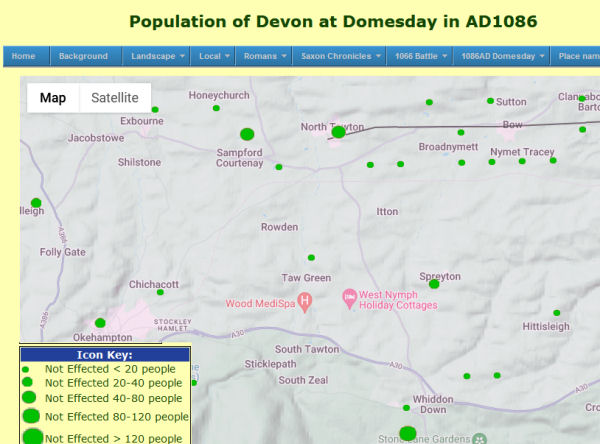This screenshot has height=444, width=600.
Task: Click the Icon Key legend header
Action: [105, 354]
